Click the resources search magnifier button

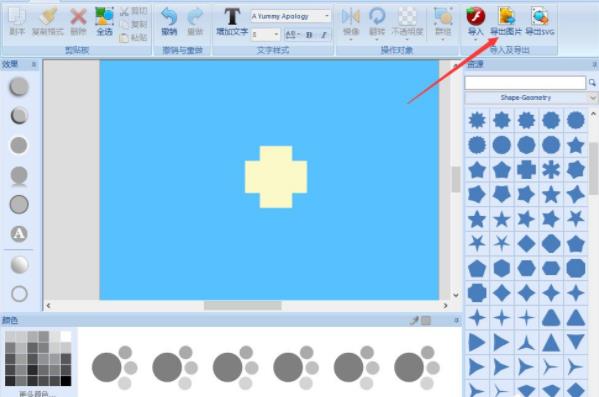click(592, 83)
